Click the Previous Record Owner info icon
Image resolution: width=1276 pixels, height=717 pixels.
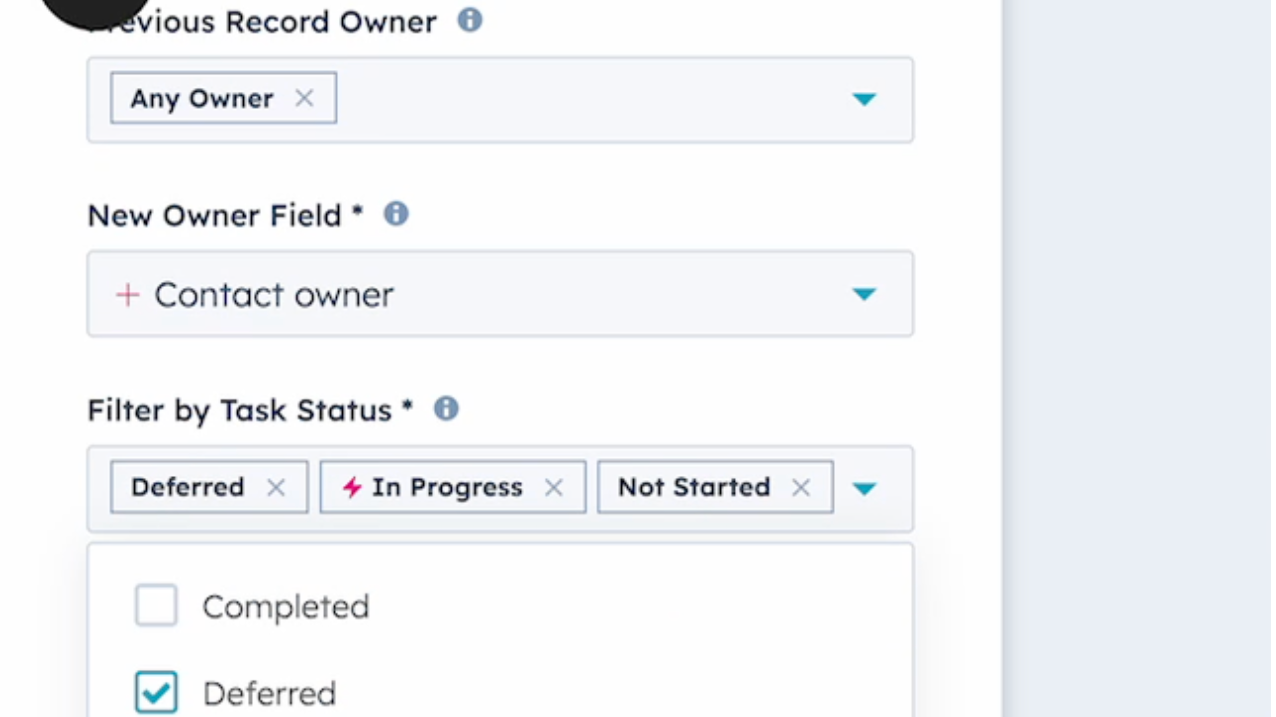(470, 20)
